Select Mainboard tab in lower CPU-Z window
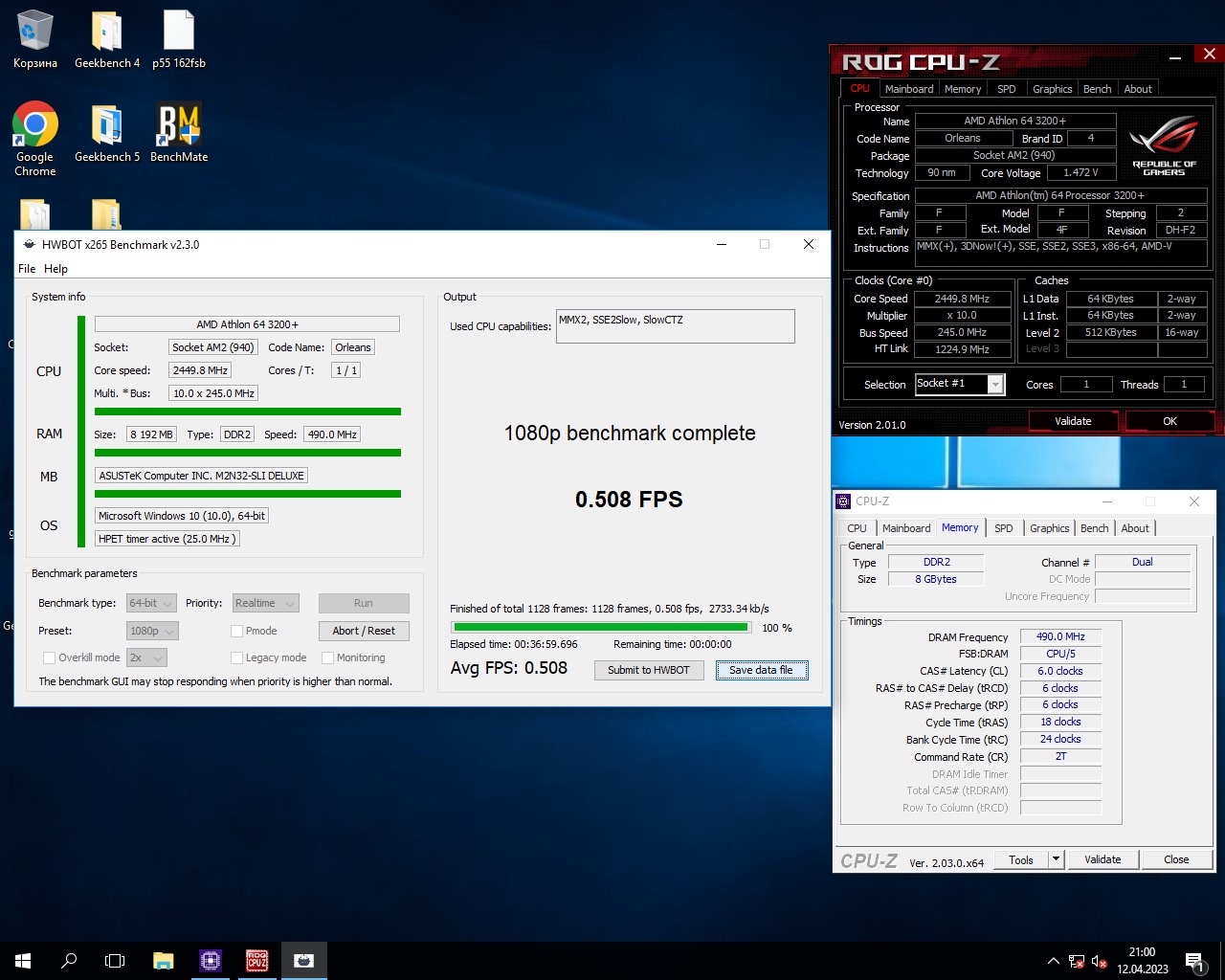This screenshot has width=1225, height=980. point(905,528)
